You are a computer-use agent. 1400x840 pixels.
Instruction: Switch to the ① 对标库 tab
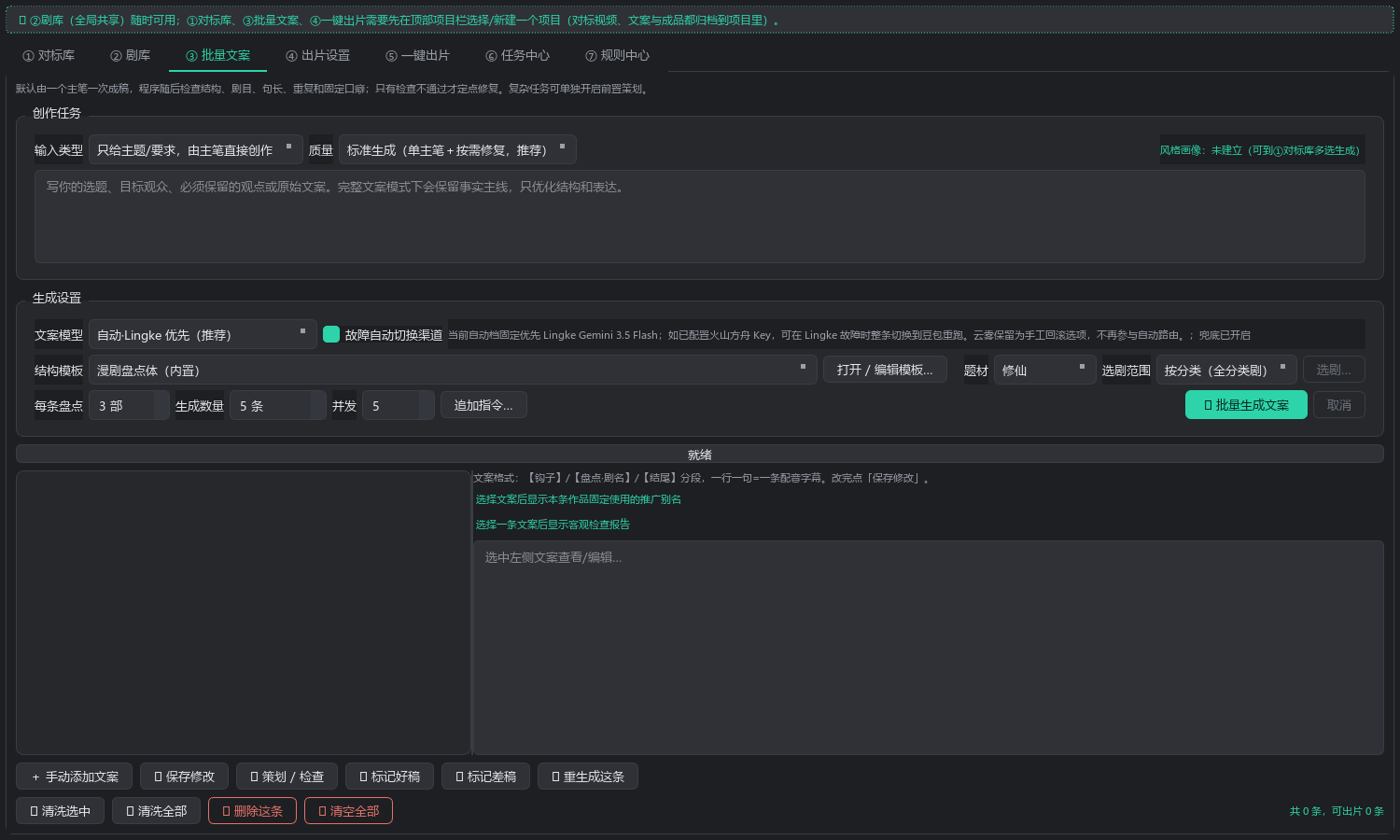point(49,56)
